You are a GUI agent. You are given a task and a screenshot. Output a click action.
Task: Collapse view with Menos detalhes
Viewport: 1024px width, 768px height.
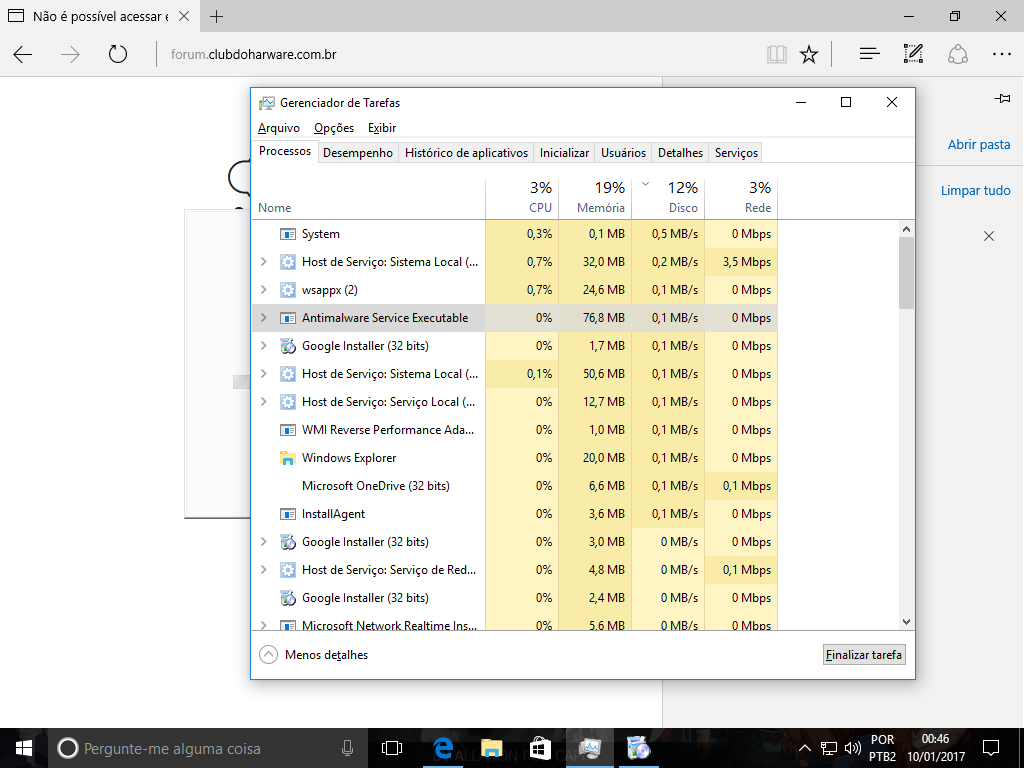314,654
